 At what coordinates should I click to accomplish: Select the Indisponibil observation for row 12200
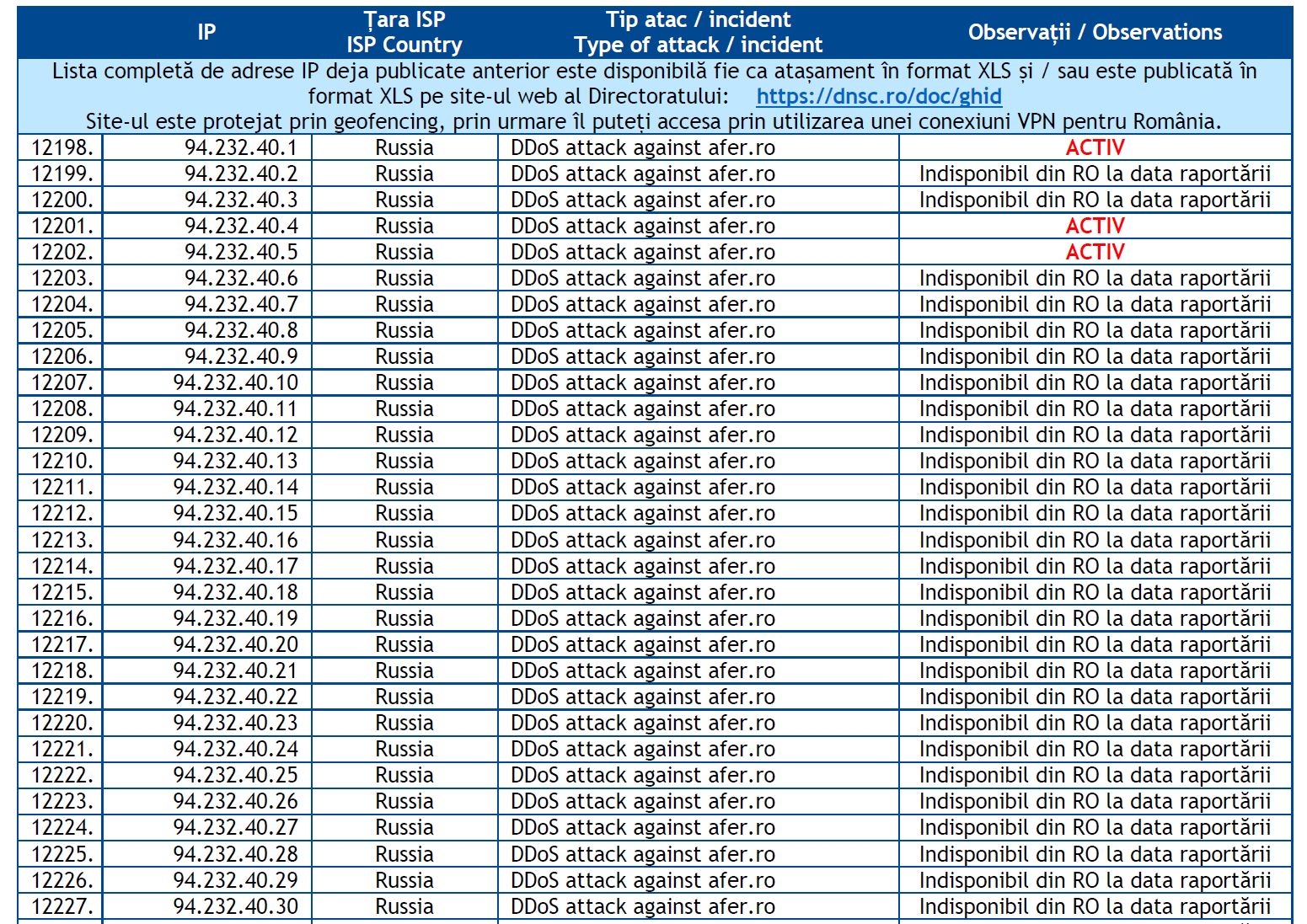point(1095,200)
